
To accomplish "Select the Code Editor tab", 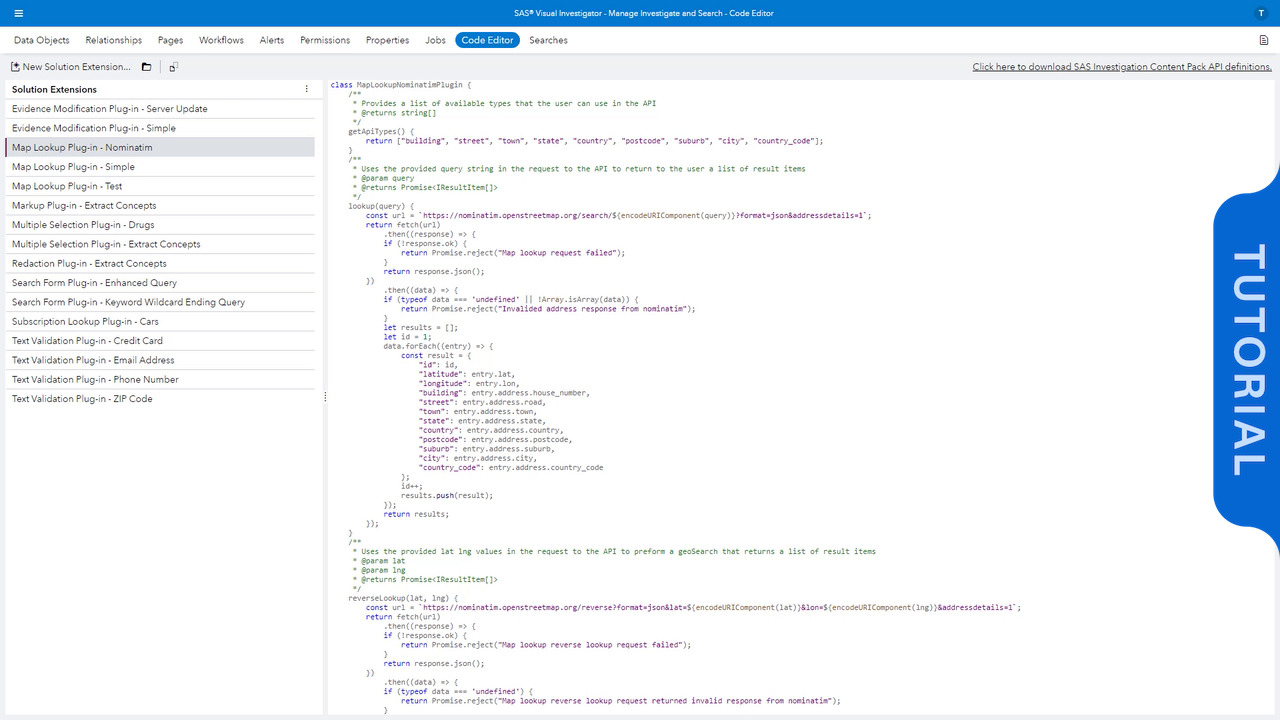I will (488, 40).
